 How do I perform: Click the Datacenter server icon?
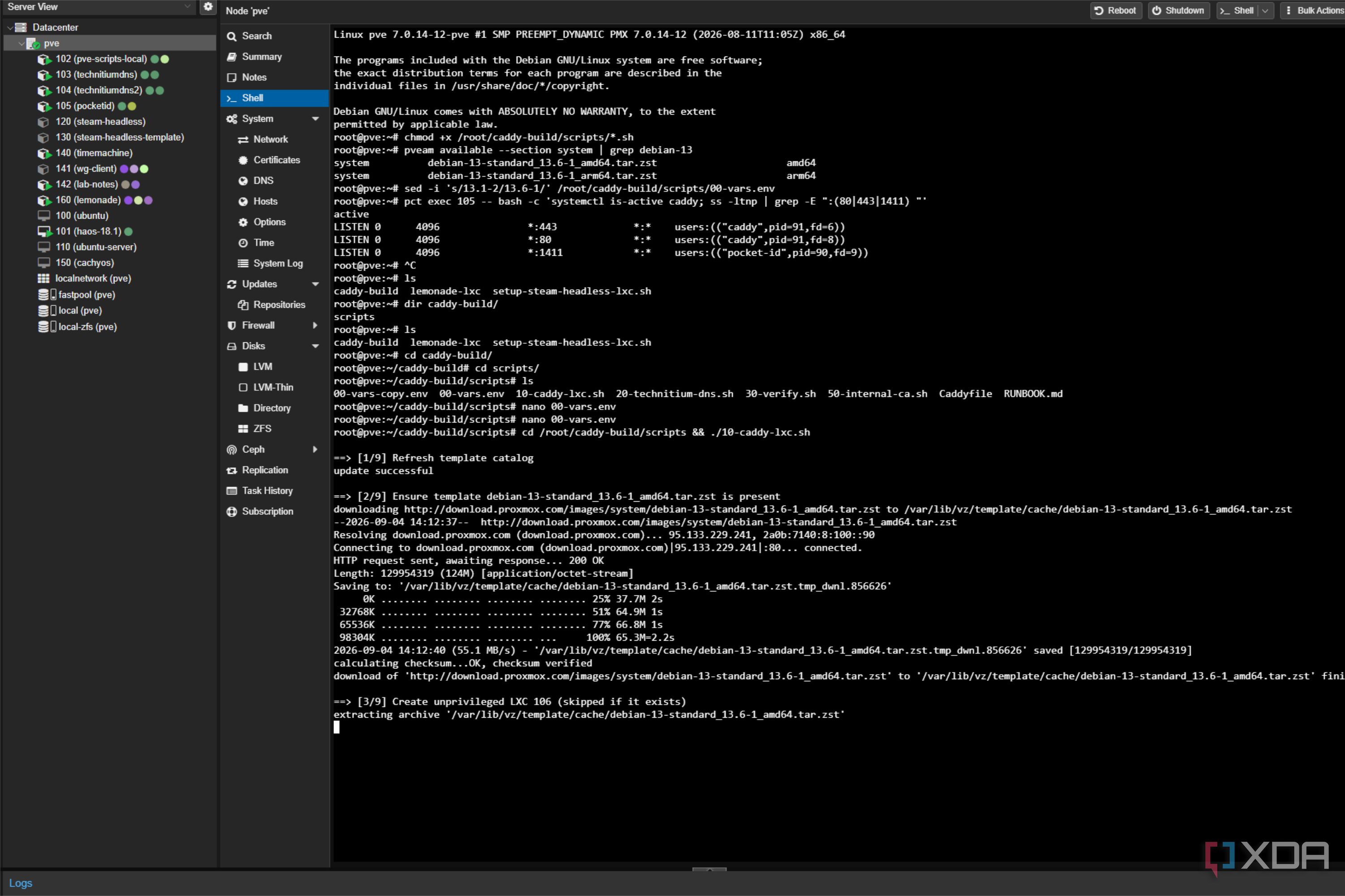21,27
